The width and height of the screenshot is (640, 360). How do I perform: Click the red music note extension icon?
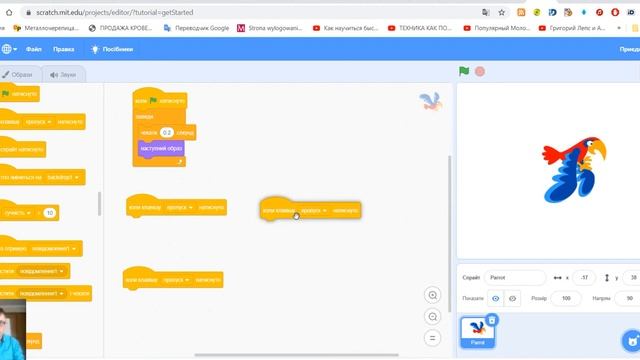coord(599,12)
